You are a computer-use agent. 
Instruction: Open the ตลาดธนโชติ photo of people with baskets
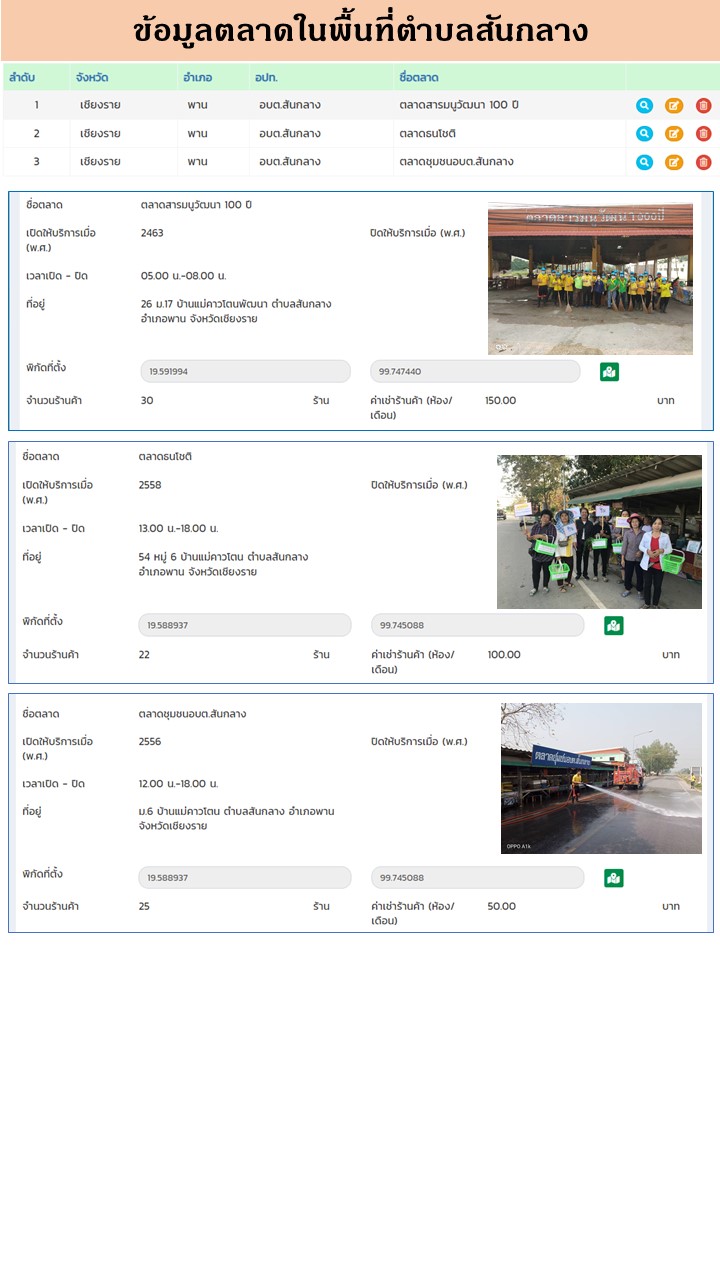coord(599,532)
